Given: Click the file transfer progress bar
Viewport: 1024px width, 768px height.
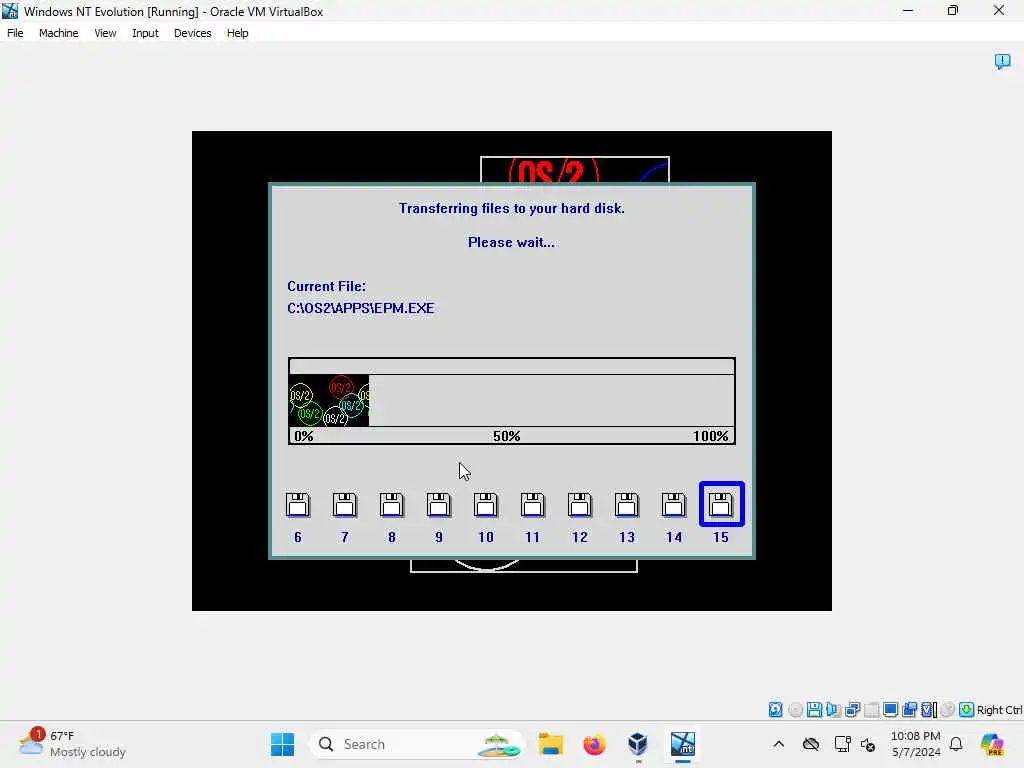Looking at the screenshot, I should [x=512, y=400].
